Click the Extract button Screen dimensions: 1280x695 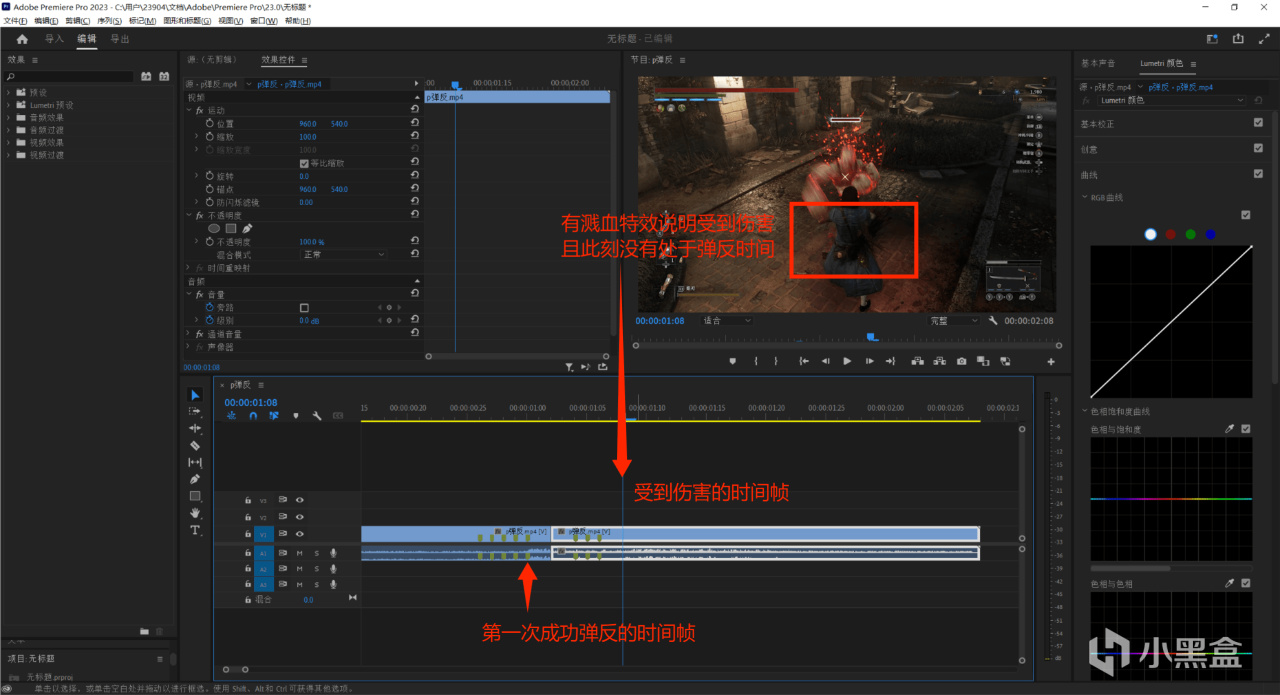[x=939, y=361]
